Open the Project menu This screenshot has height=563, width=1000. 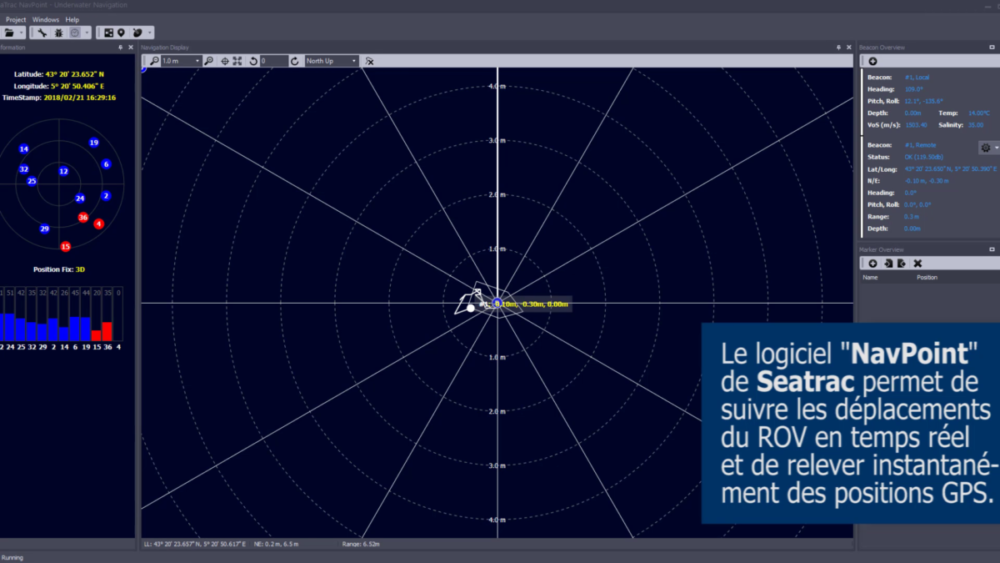[x=16, y=20]
